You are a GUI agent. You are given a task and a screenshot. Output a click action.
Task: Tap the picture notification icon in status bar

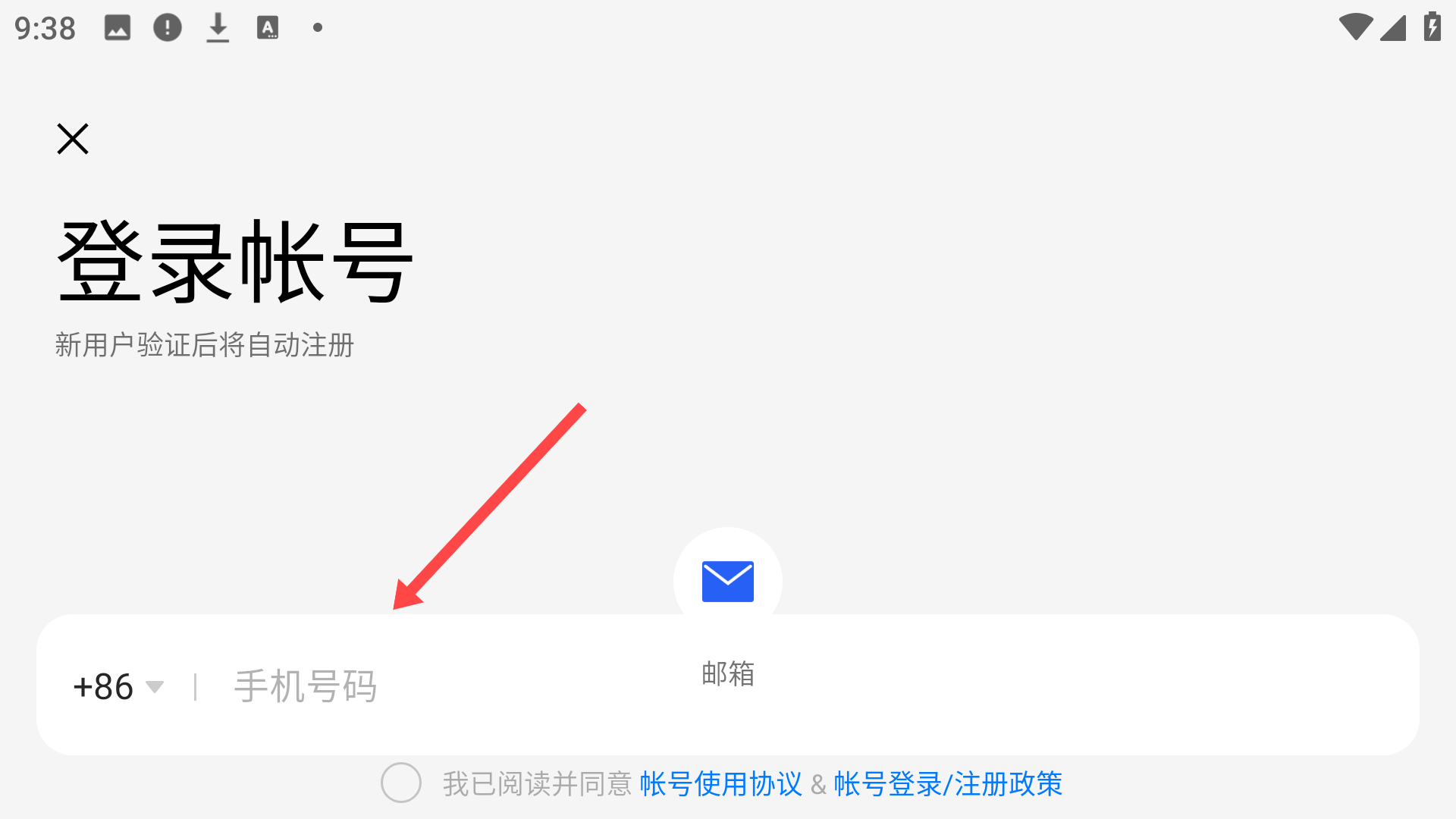(118, 28)
